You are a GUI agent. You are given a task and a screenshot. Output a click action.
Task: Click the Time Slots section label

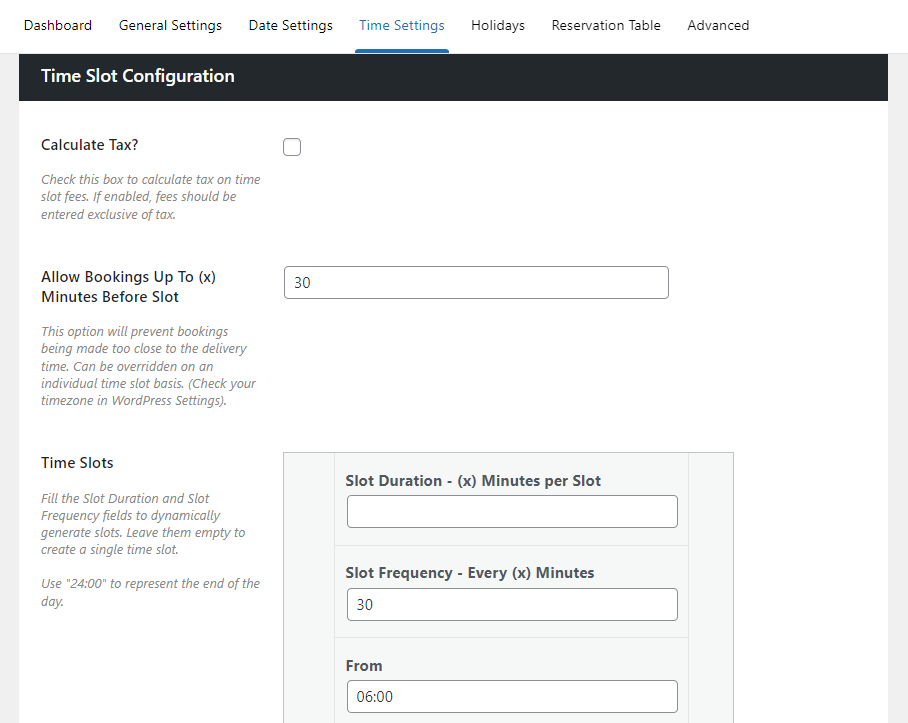point(77,462)
